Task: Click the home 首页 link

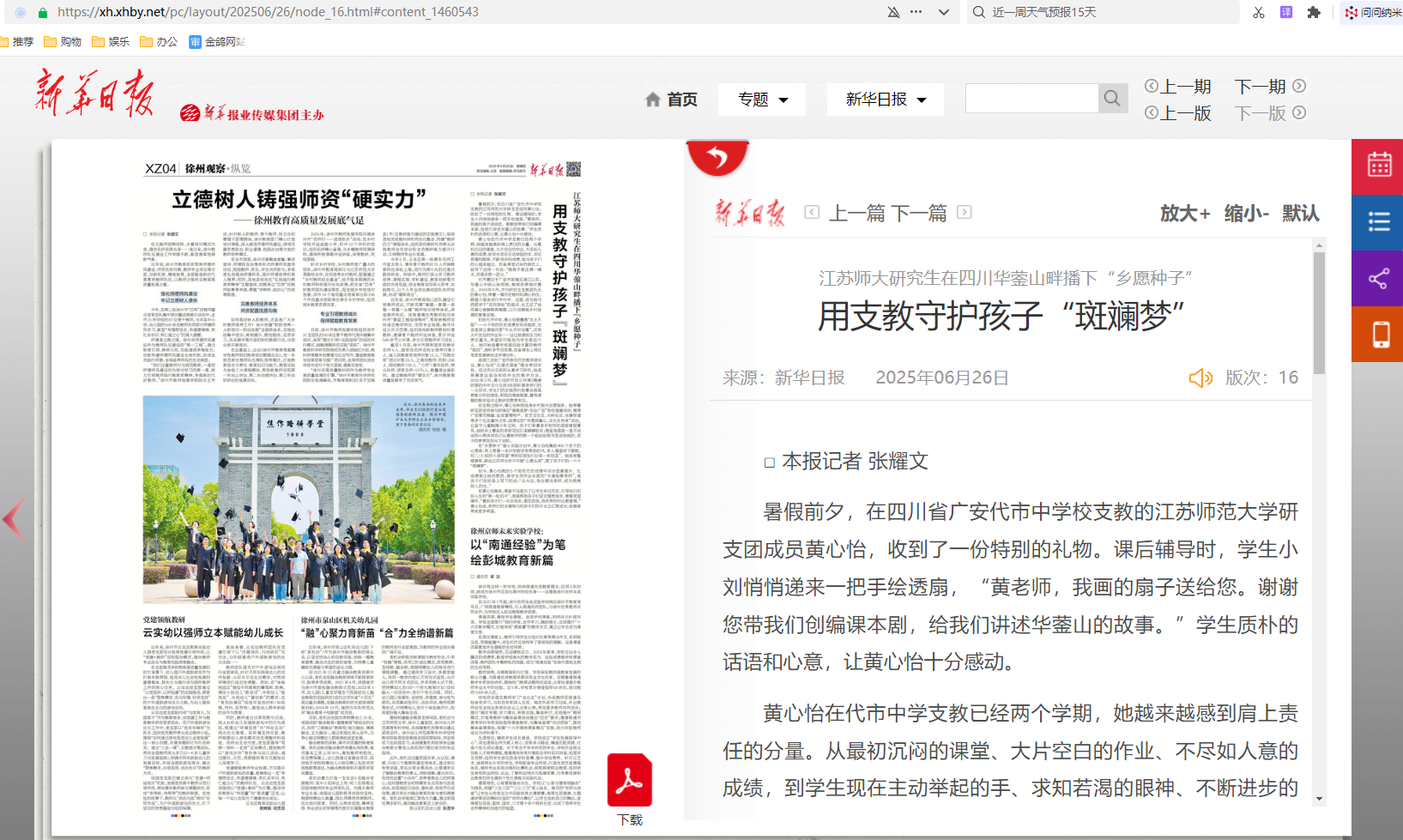Action: 671,100
